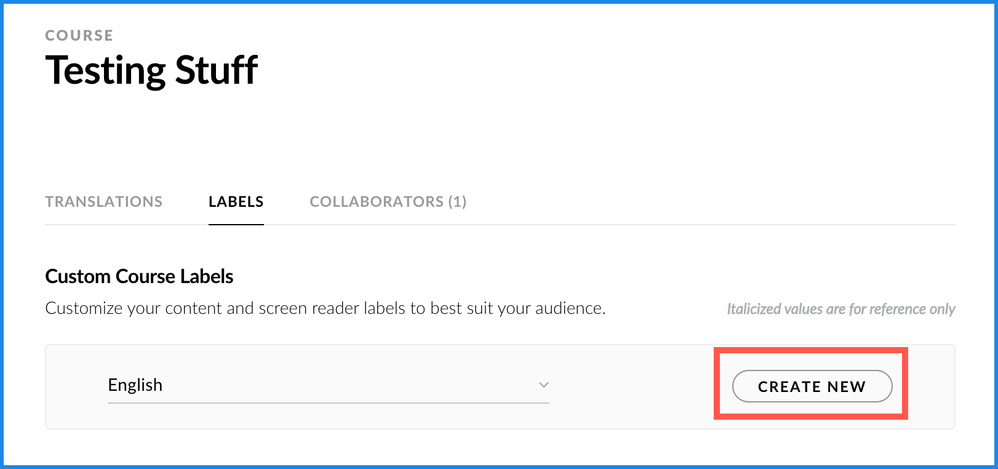Open the English language dropdown
The width and height of the screenshot is (998, 469).
(328, 385)
